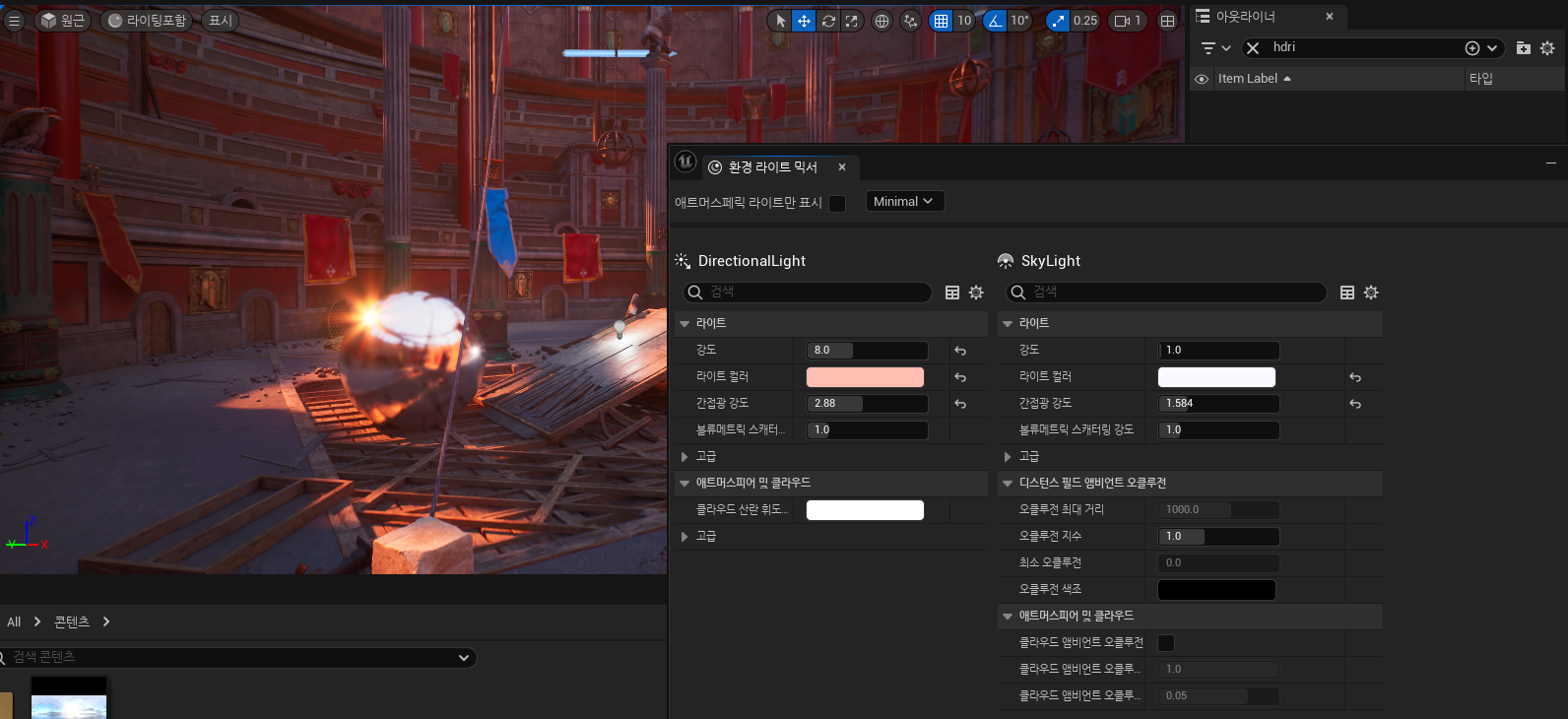Screen dimensions: 1568x719
Task: Open the viewport Show menu
Action: (x=221, y=21)
